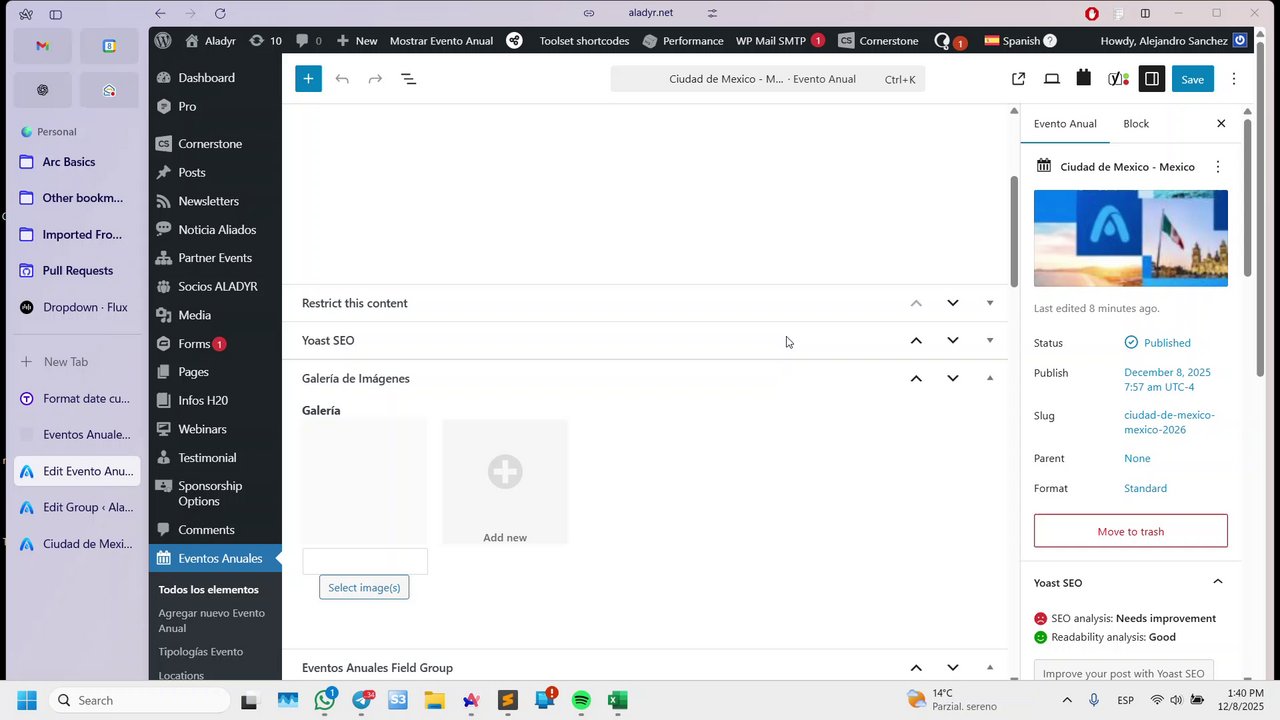The image size is (1280, 720).
Task: Click the Add new gallery tile
Action: pyautogui.click(x=505, y=482)
